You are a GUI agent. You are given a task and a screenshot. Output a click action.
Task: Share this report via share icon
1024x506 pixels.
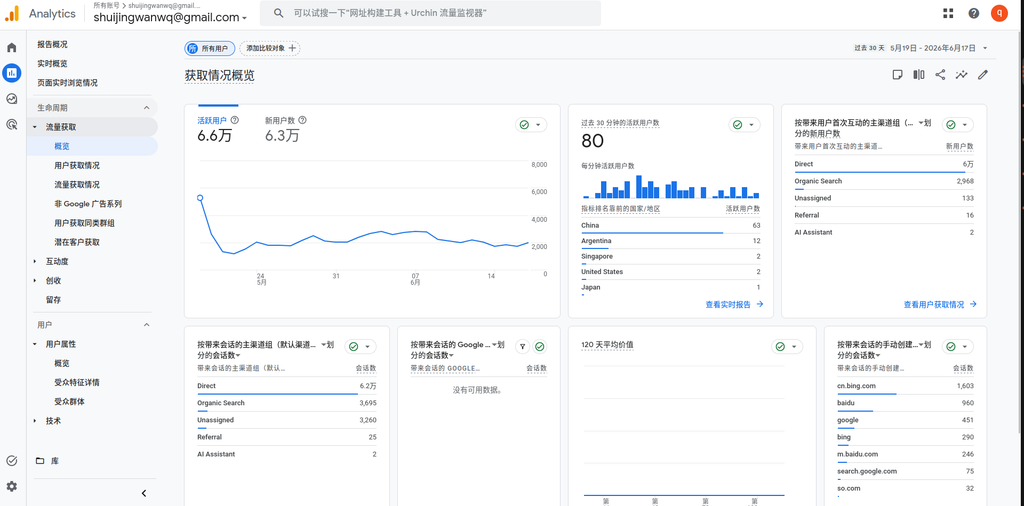(x=940, y=75)
